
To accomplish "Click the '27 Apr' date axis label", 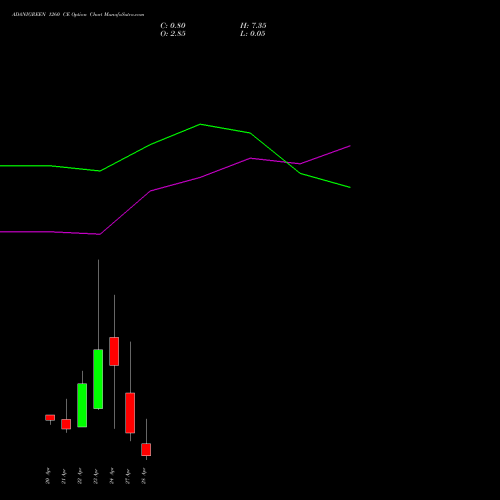I will click(128, 476).
